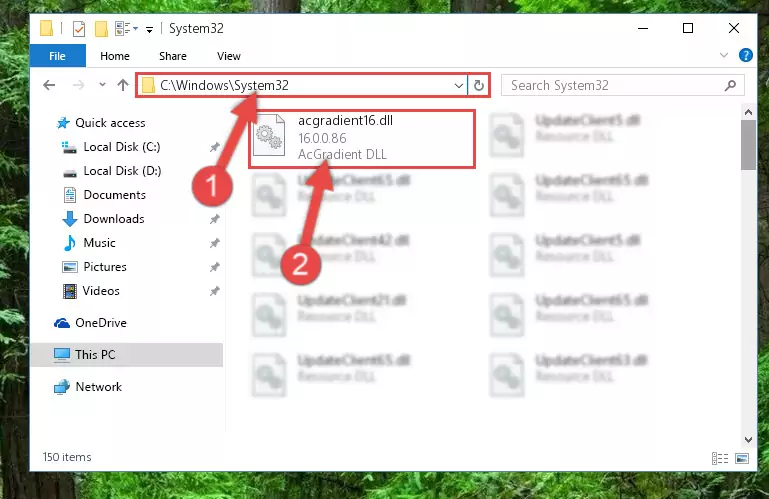This screenshot has width=769, height=499.
Task: Refresh the System32 folder view
Action: click(x=479, y=85)
